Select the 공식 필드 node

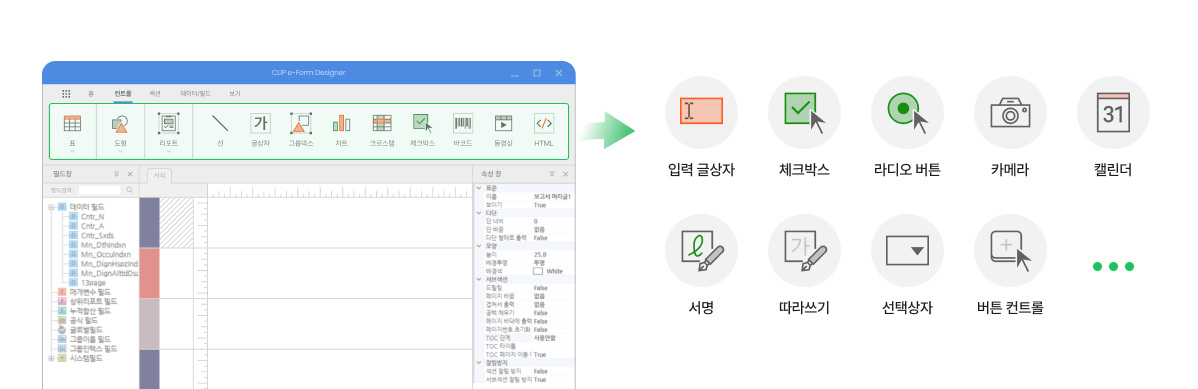coord(83,320)
